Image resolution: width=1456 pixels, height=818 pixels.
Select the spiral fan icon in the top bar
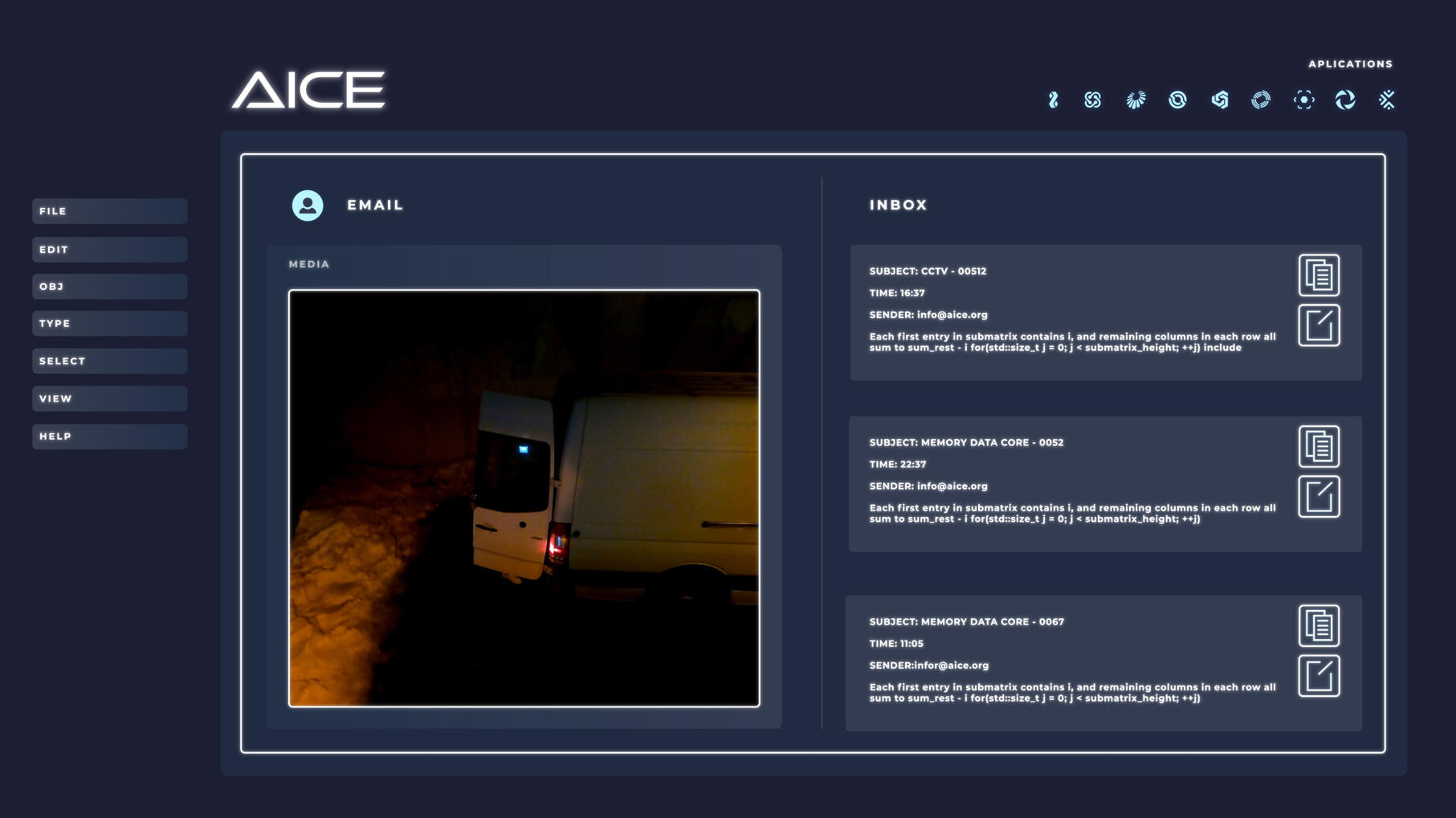click(x=1136, y=100)
